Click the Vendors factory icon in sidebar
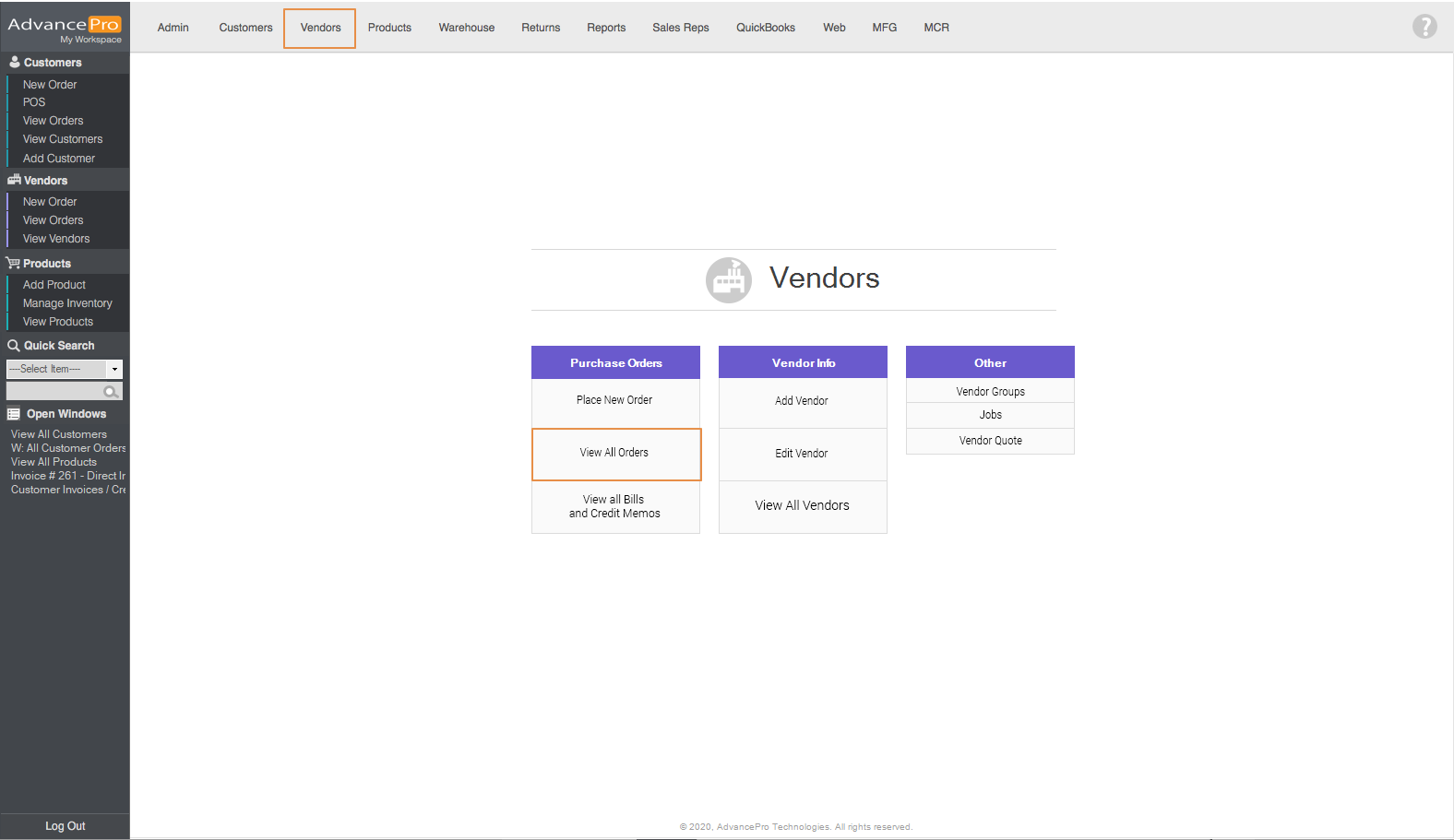This screenshot has height=840, width=1454. pyautogui.click(x=14, y=181)
